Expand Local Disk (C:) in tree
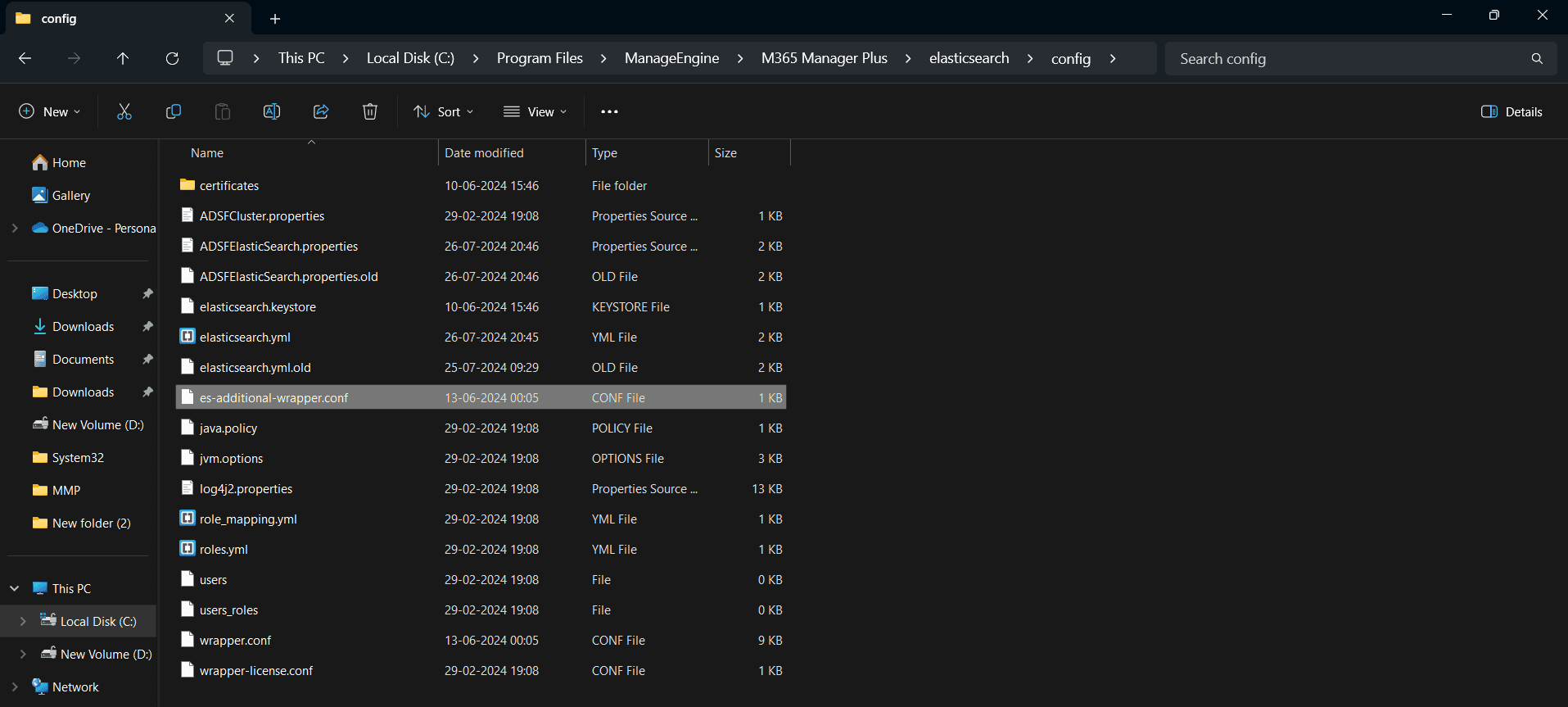Image resolution: width=1568 pixels, height=707 pixels. pyautogui.click(x=23, y=622)
